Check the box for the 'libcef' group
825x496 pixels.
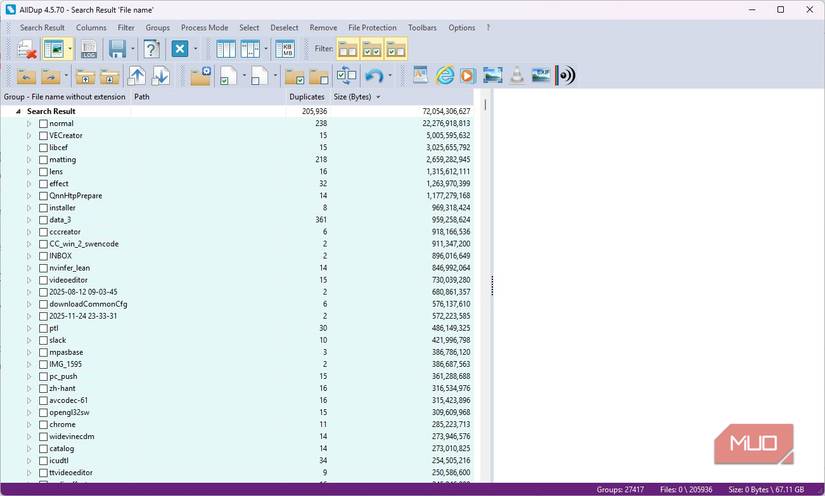(43, 148)
